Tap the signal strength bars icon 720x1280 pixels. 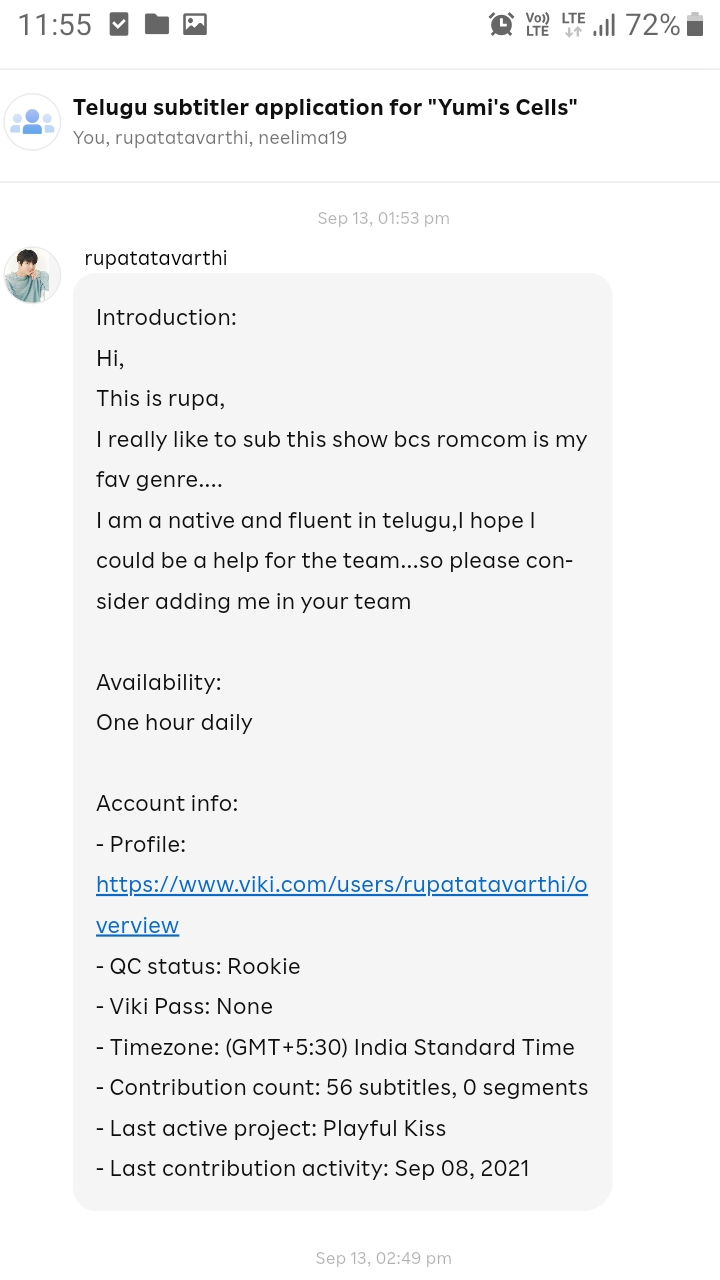[x=603, y=25]
